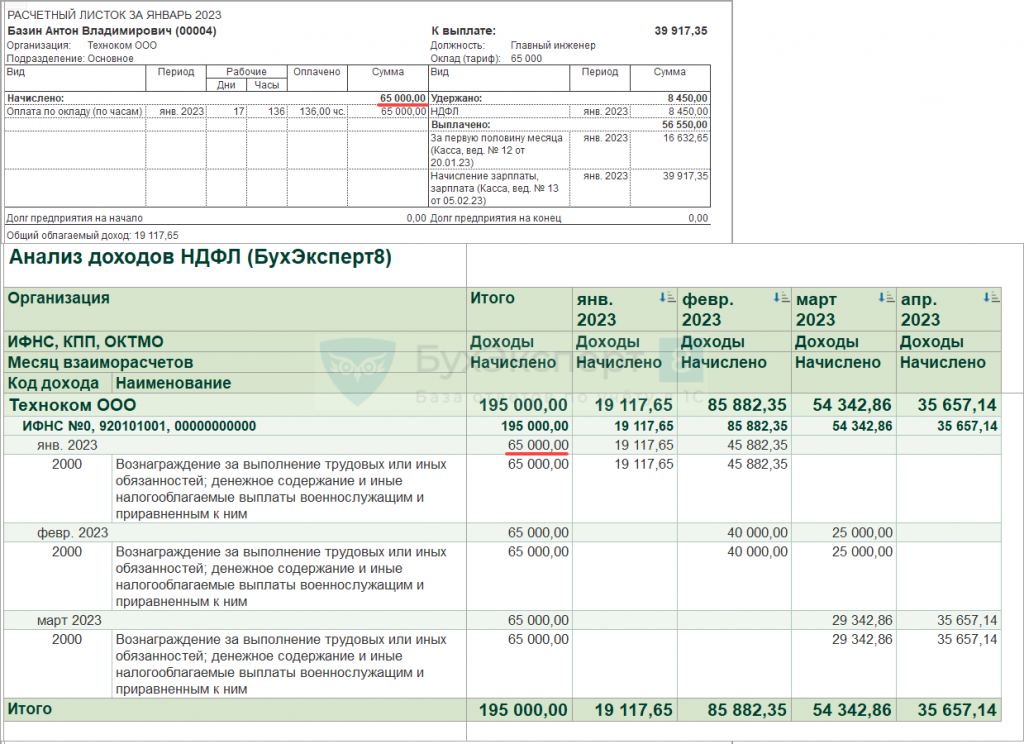Click the Итого label in the report's bottom row
The image size is (1024, 744).
tap(29, 709)
